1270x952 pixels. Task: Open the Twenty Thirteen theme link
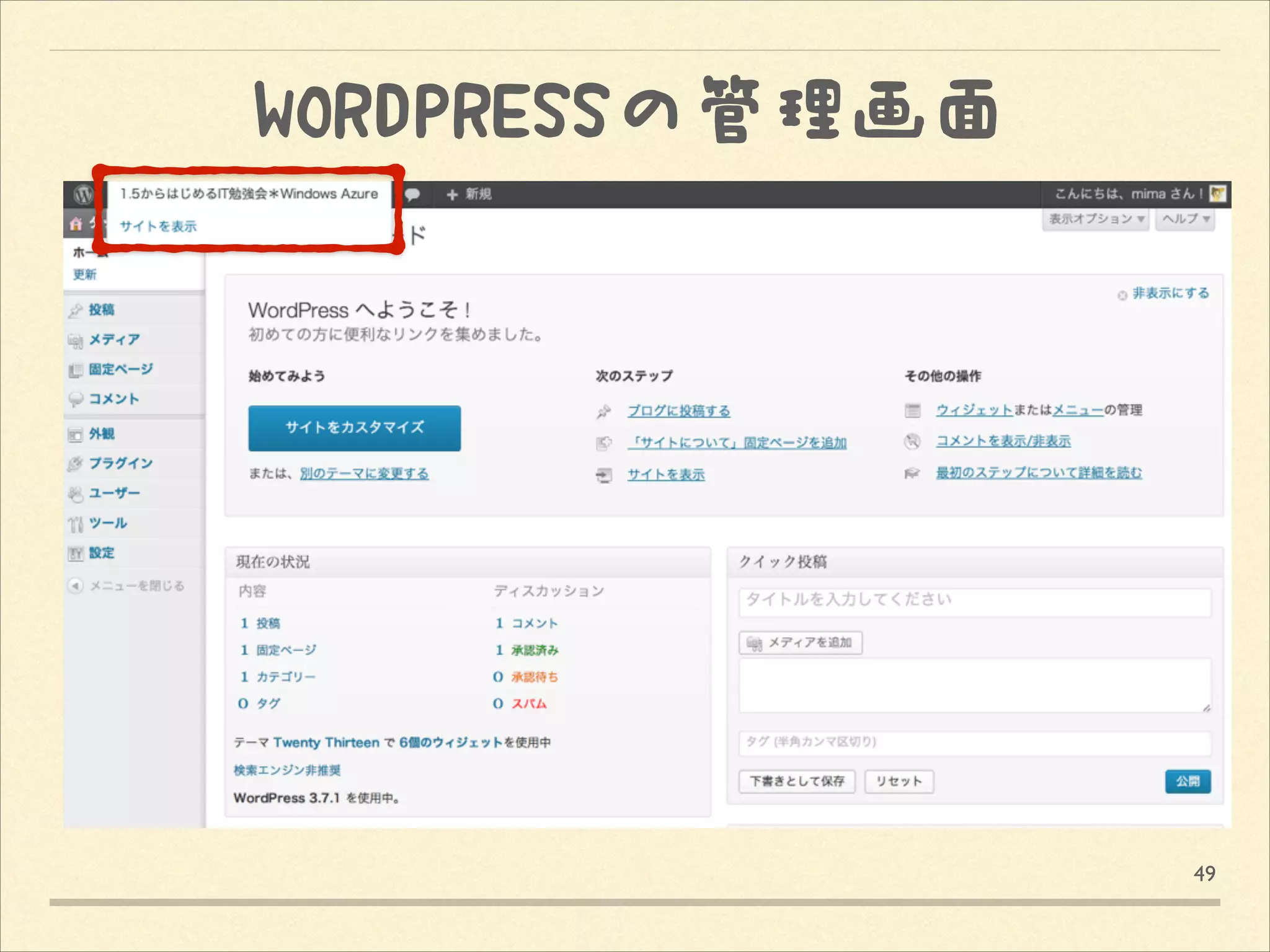326,743
